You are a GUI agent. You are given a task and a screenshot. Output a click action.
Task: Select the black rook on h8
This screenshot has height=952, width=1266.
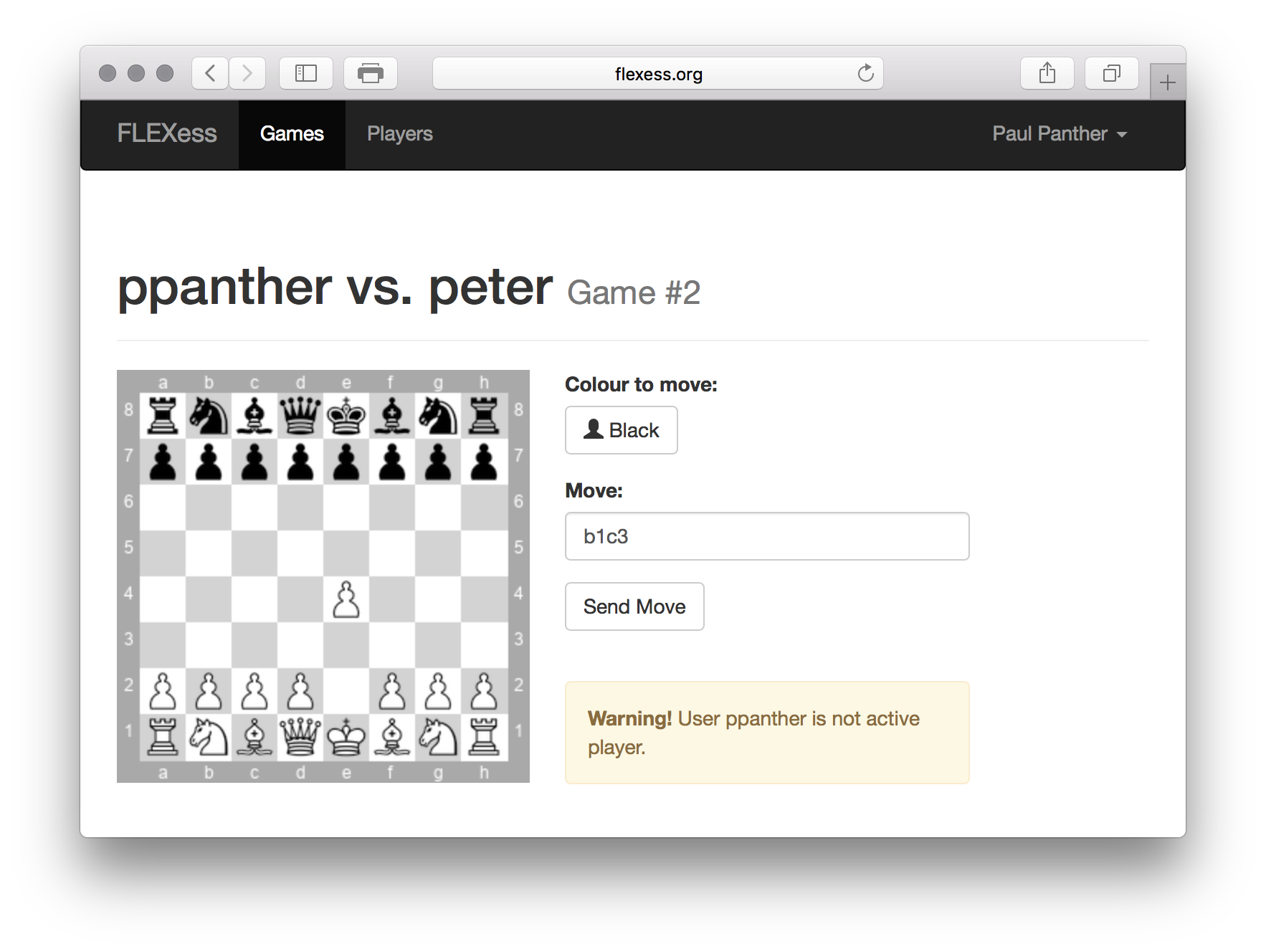pyautogui.click(x=484, y=416)
